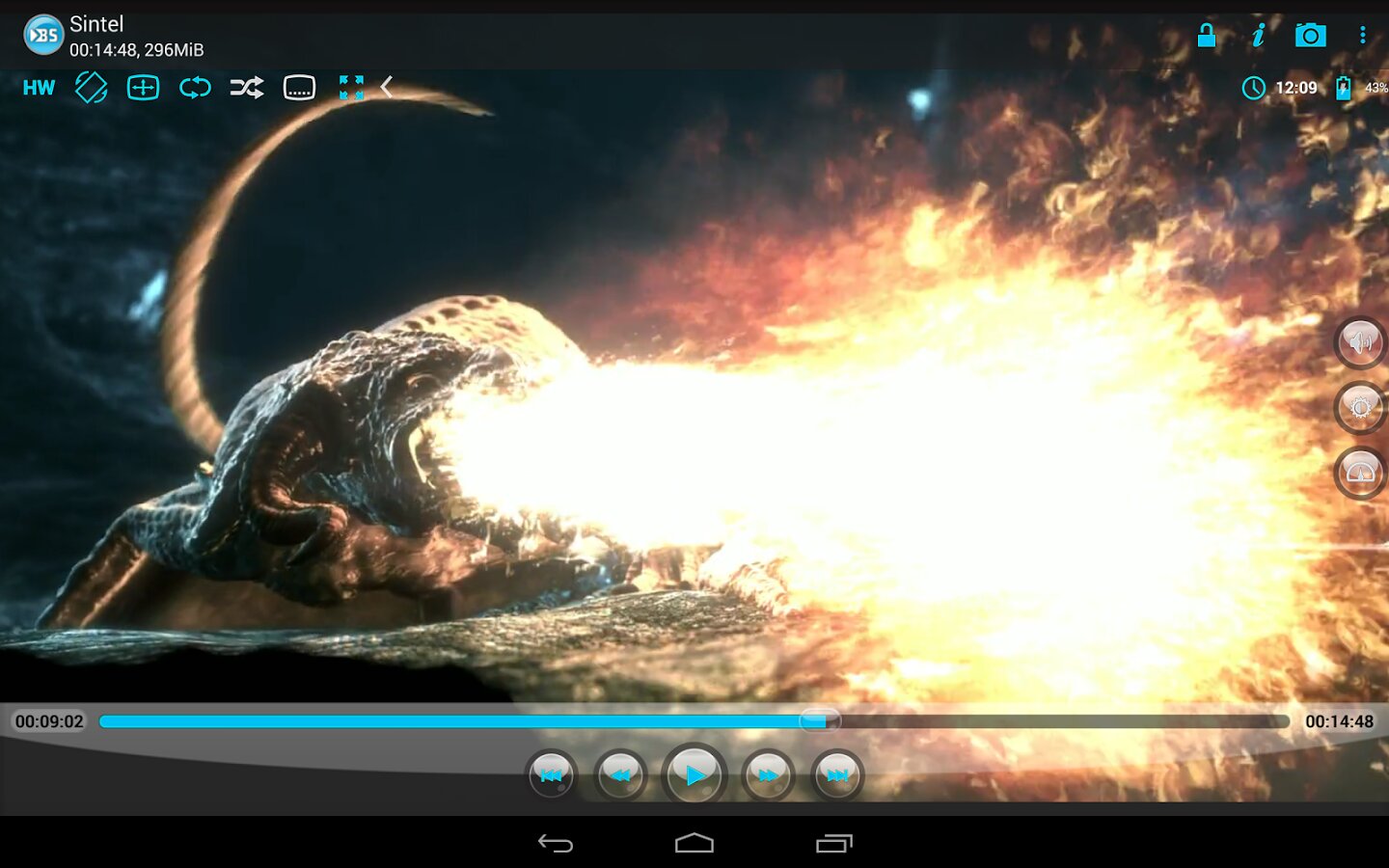Open the playback speed gauge button

[x=1360, y=473]
